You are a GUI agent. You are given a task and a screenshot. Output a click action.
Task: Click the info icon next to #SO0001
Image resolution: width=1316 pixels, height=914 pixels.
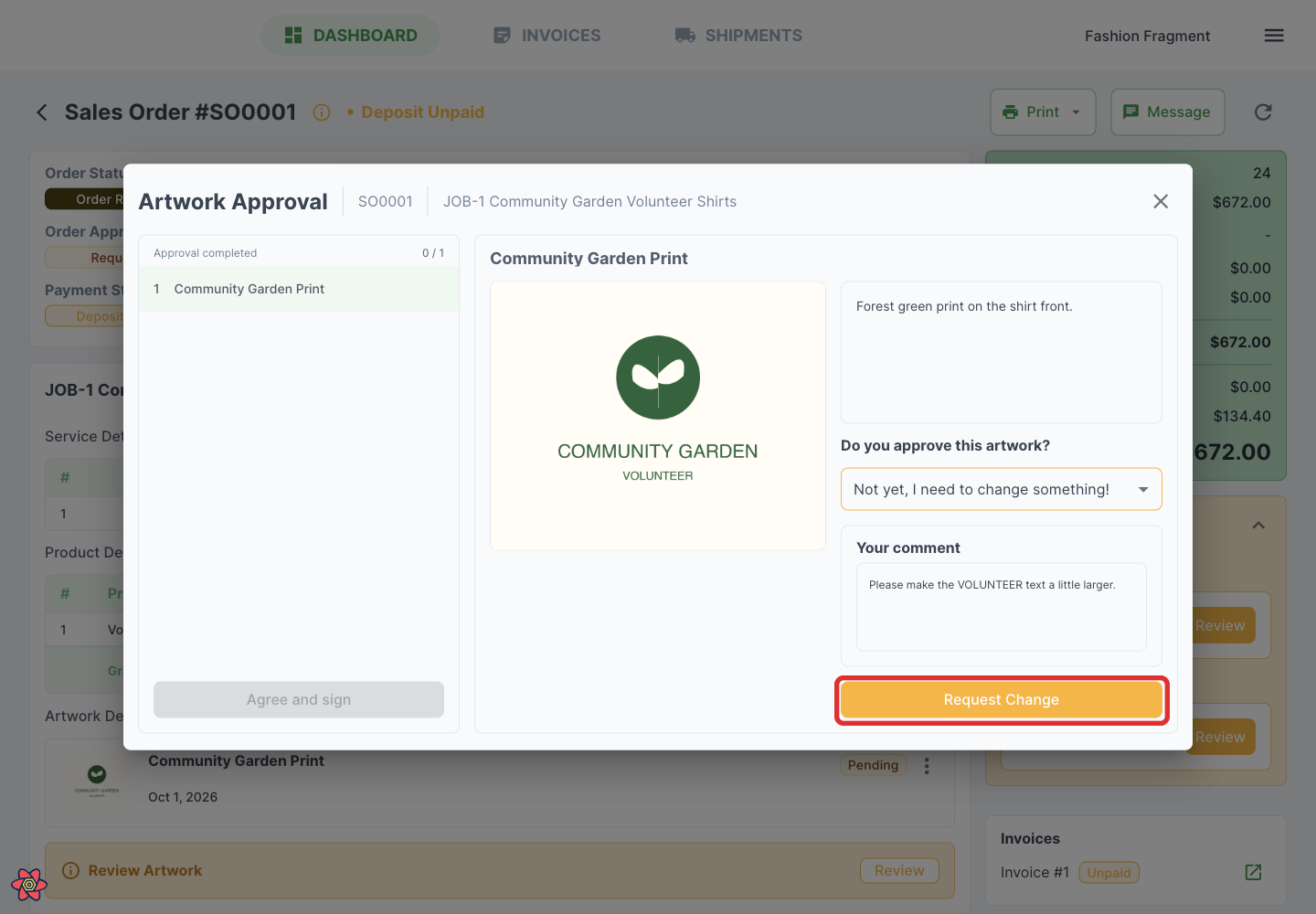pos(322,112)
